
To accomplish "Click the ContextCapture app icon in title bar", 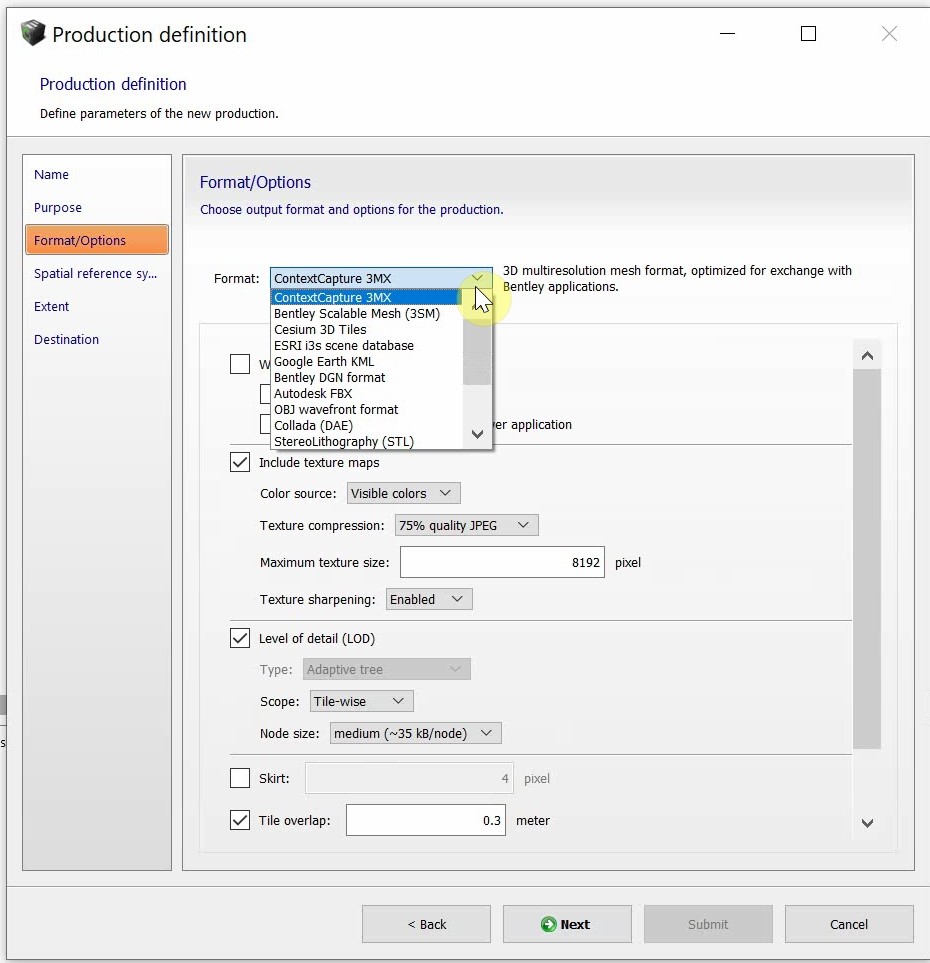I will 33,34.
